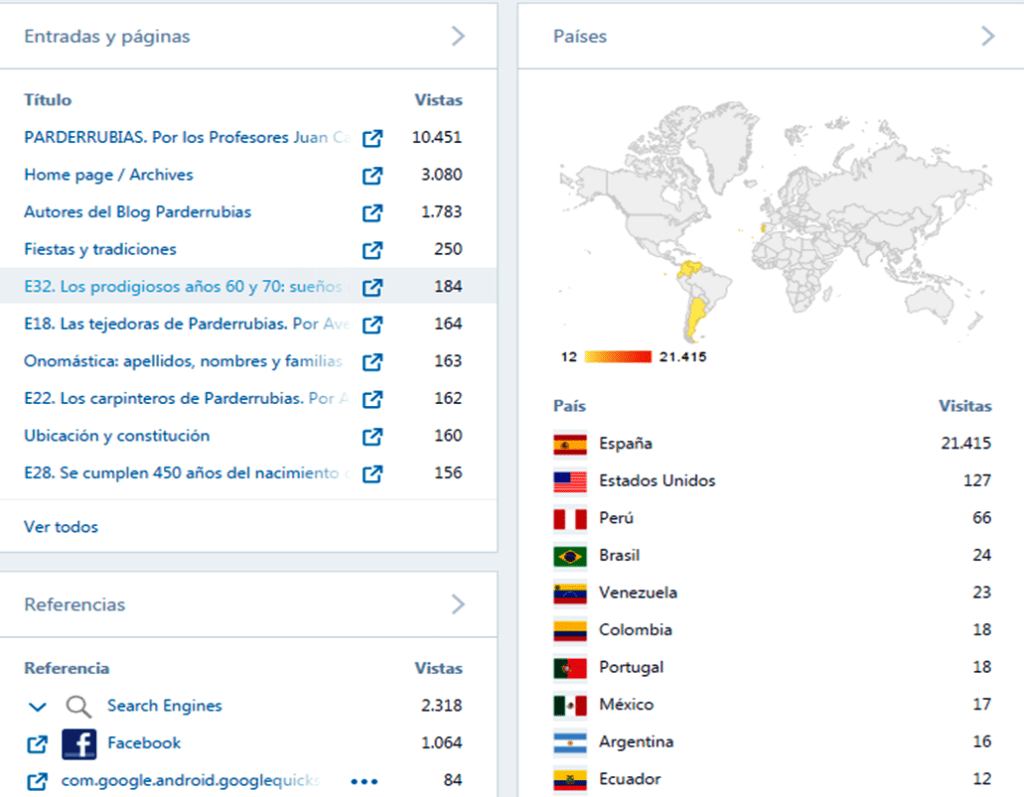Click the Brasil flag icon
Screen dimensions: 1024x797
pos(570,556)
